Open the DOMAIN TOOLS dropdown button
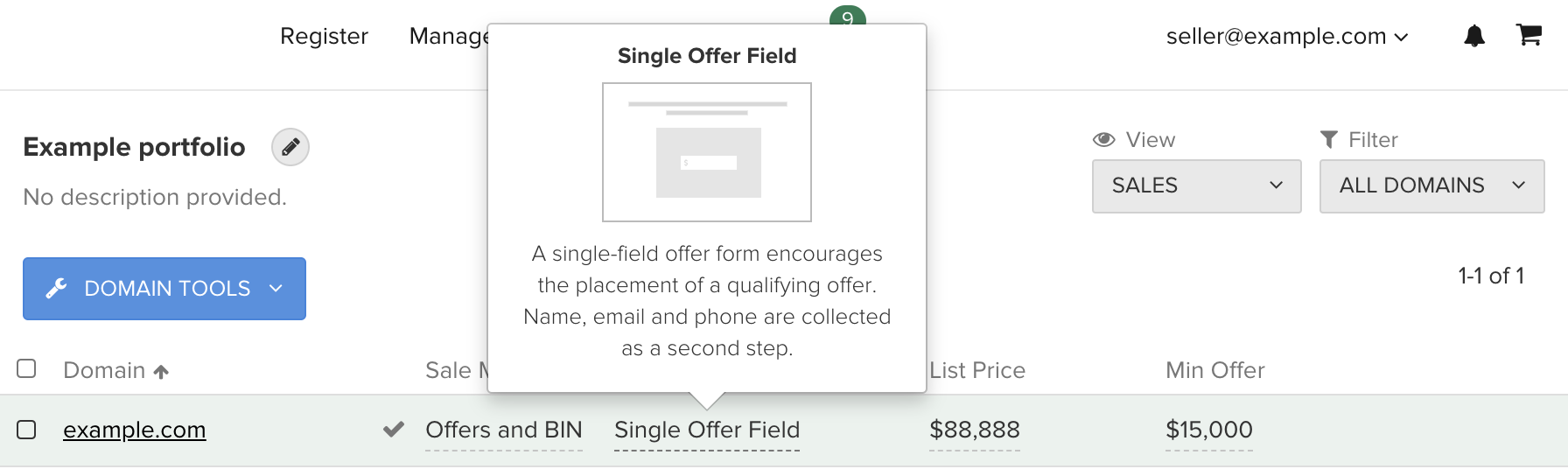Viewport: 1568px width, 476px height. 164,289
